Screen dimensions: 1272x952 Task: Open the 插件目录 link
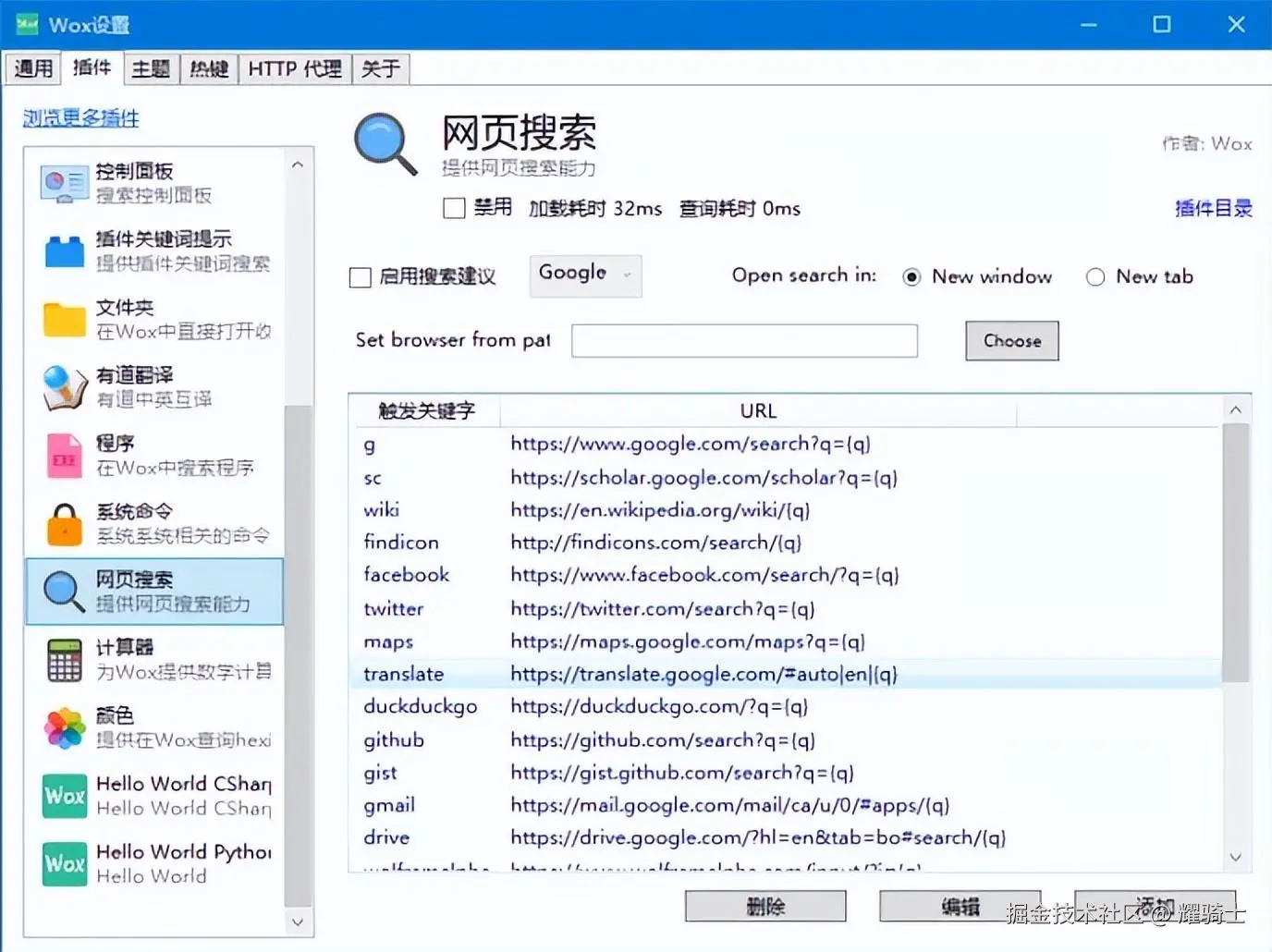[x=1213, y=208]
